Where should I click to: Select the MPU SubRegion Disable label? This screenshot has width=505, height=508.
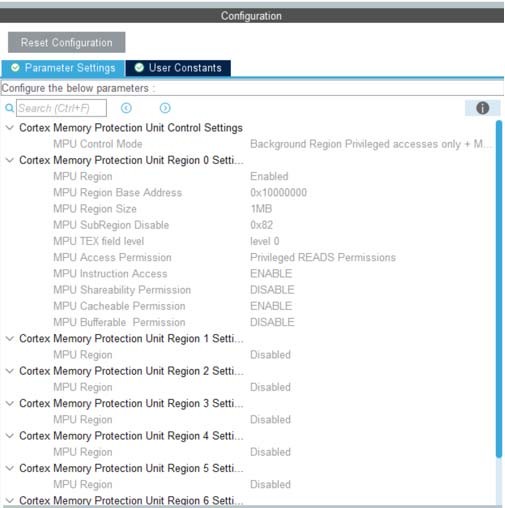(111, 225)
